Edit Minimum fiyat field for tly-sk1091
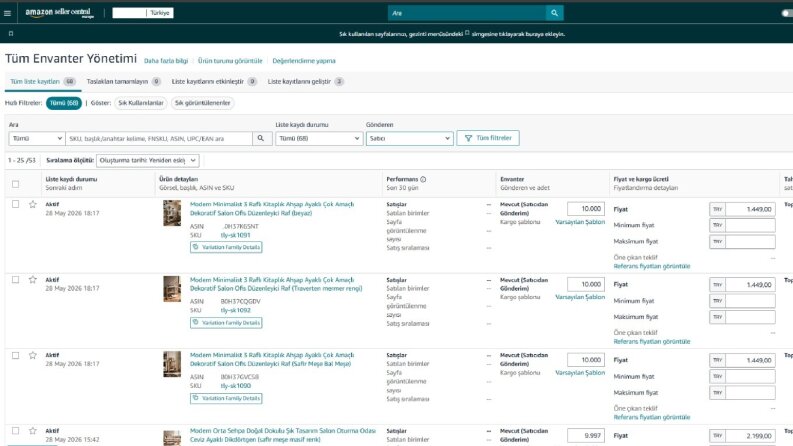Image resolution: width=793 pixels, height=446 pixels. click(750, 225)
